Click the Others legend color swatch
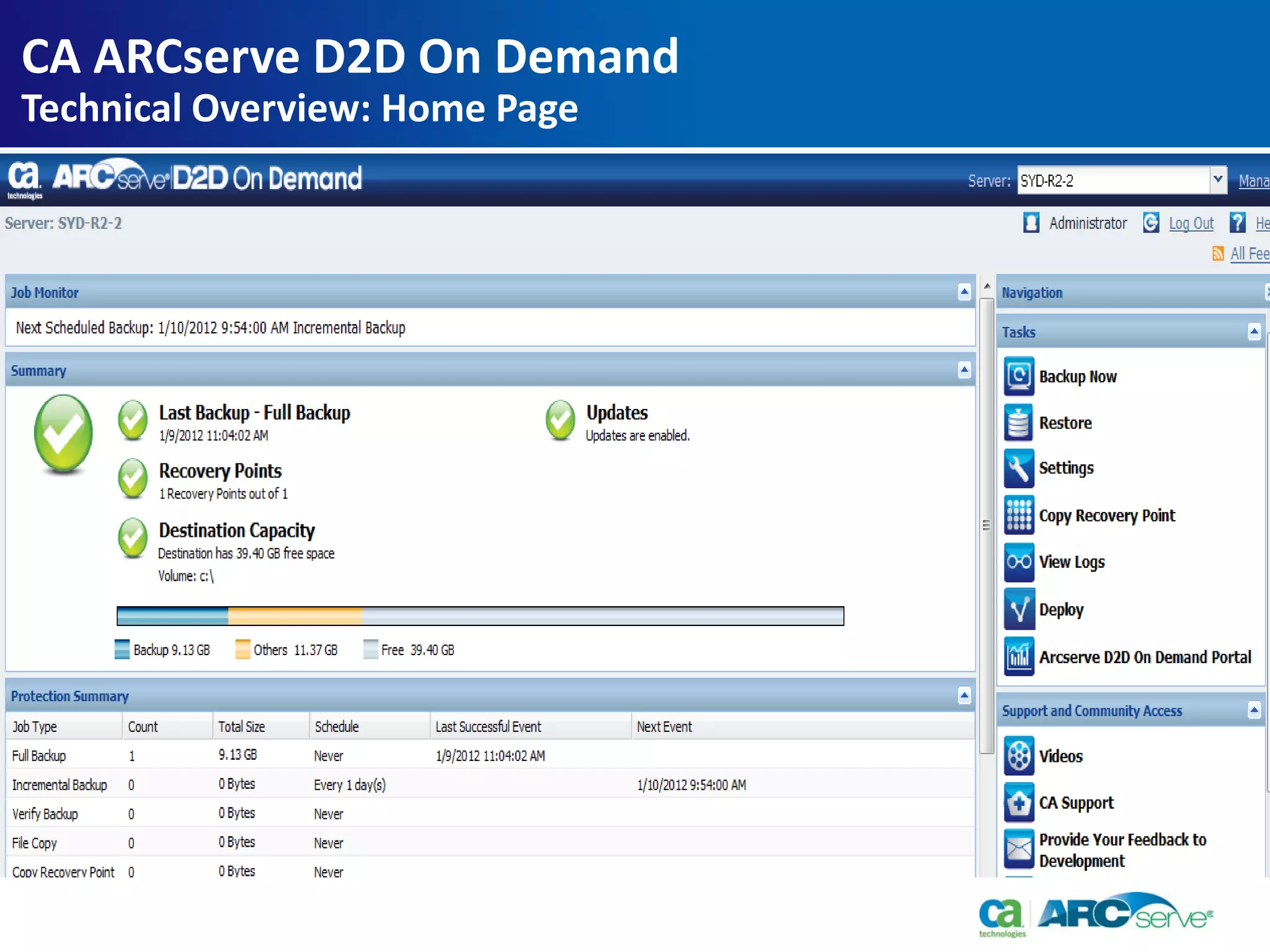This screenshot has height=952, width=1270. [x=242, y=649]
